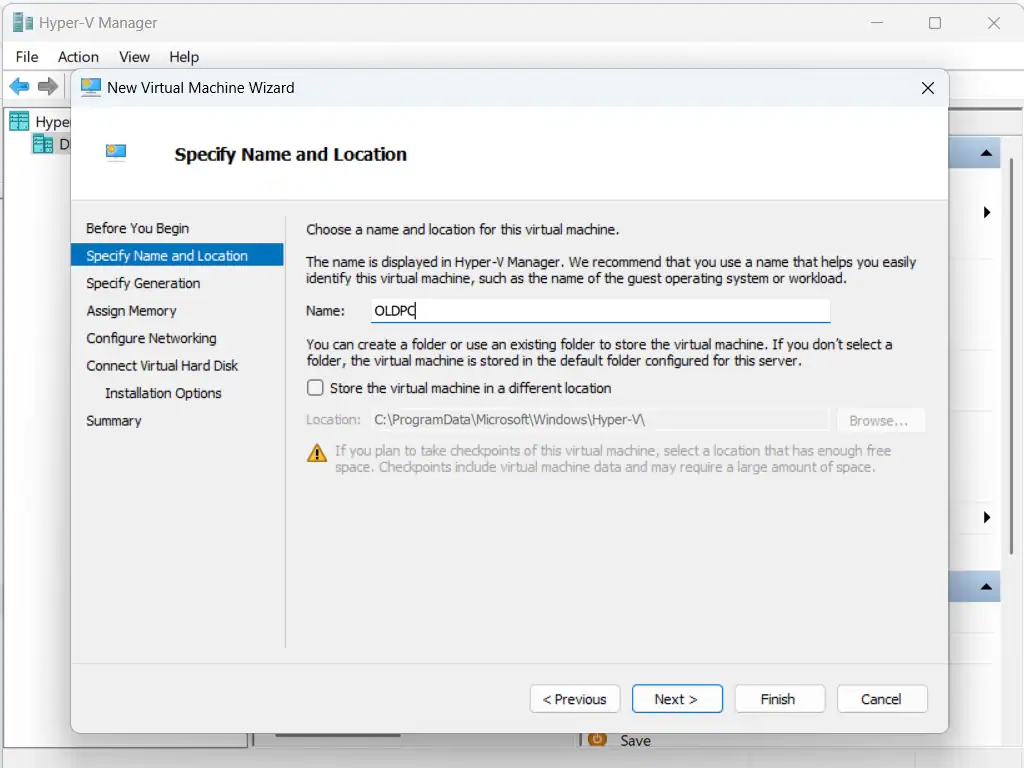1024x768 pixels.
Task: Click the back arrow in the Hyper-V toolbar
Action: click(20, 87)
